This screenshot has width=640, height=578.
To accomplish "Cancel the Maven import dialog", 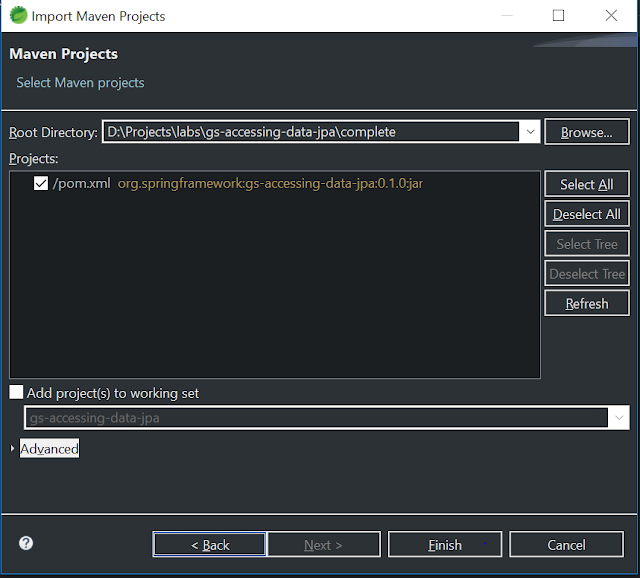I will (566, 545).
